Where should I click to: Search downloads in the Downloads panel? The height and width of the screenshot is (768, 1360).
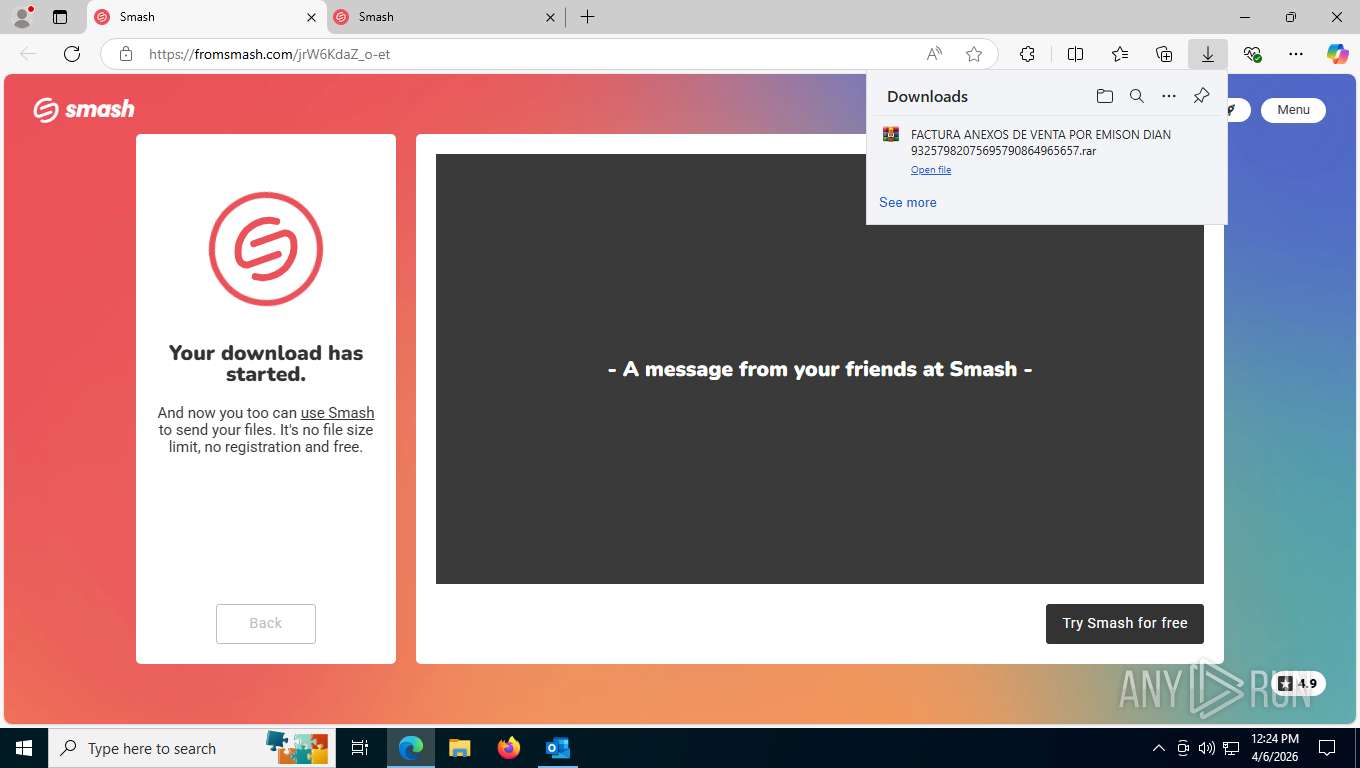tap(1137, 96)
